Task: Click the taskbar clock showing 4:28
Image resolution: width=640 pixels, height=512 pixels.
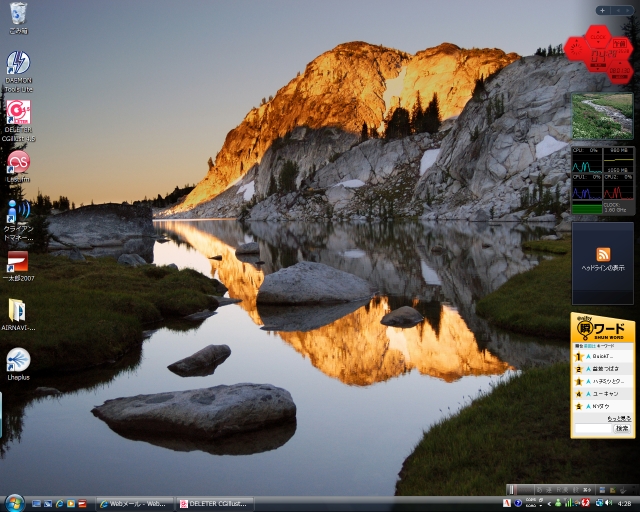Action: point(624,503)
